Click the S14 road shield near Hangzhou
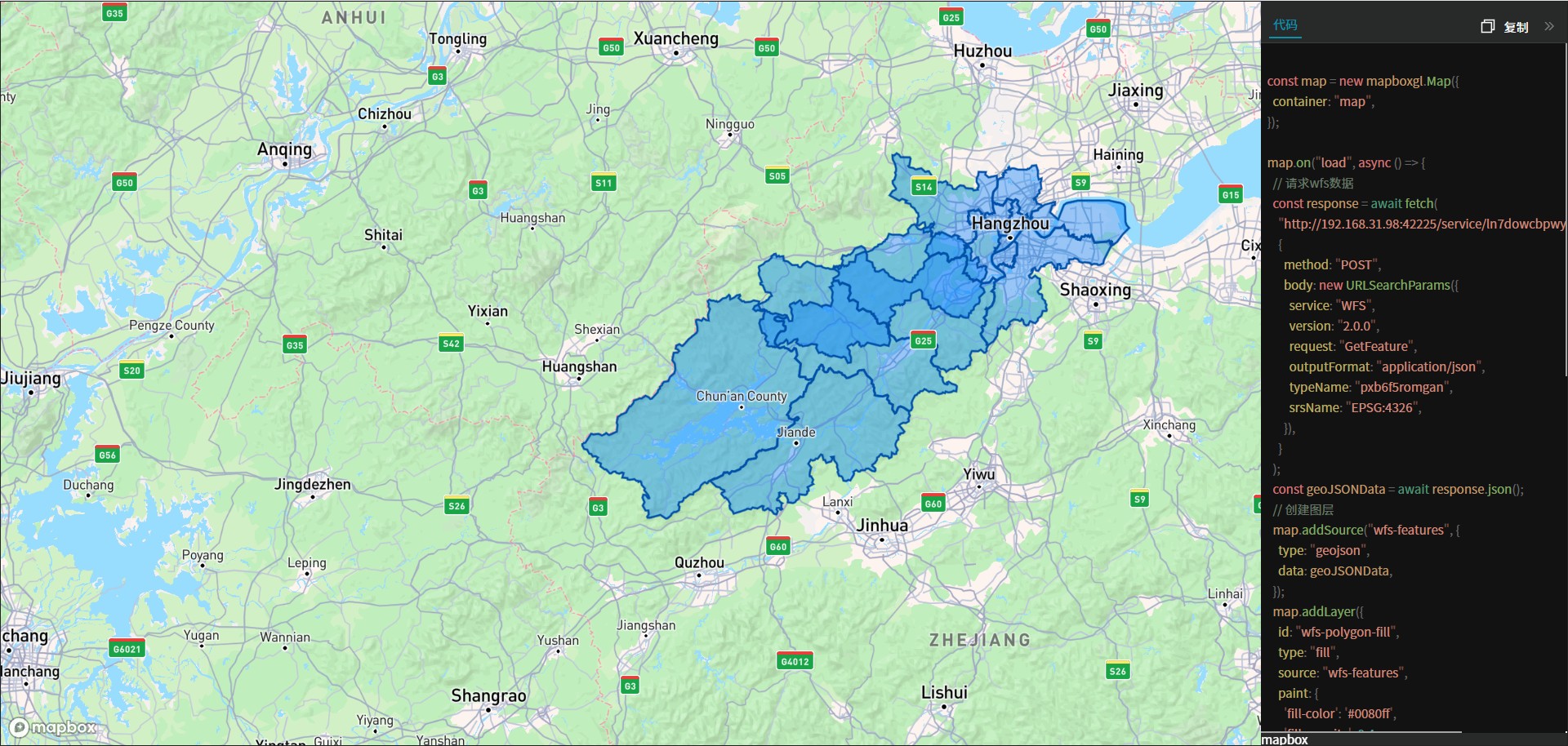The width and height of the screenshot is (1568, 746). click(924, 187)
